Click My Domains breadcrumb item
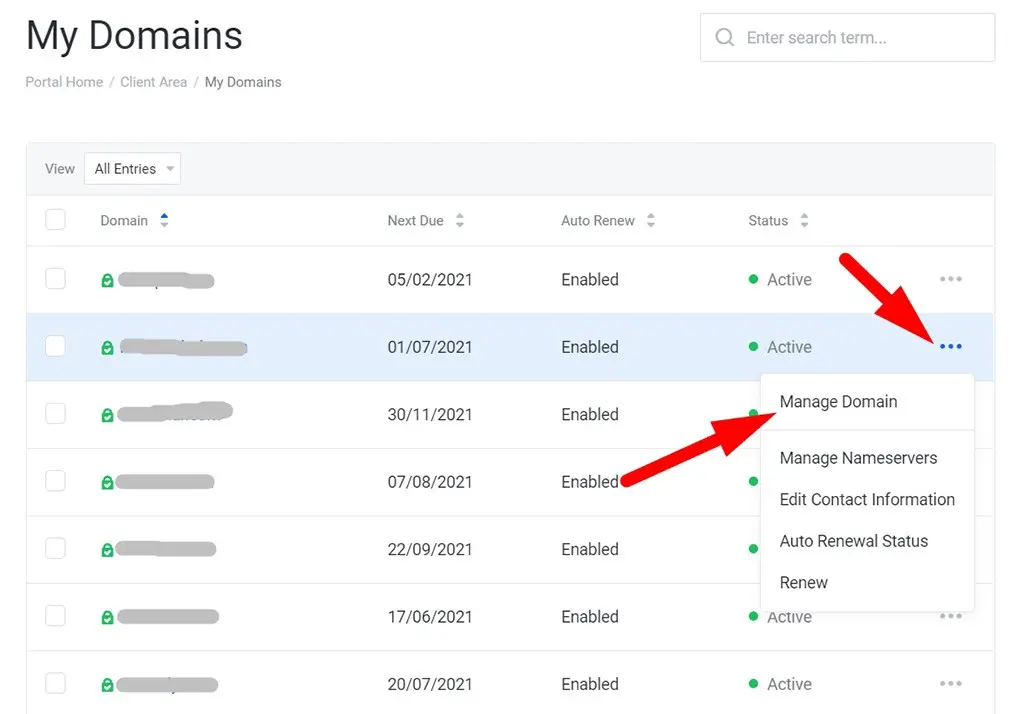The image size is (1024, 714). pos(243,82)
